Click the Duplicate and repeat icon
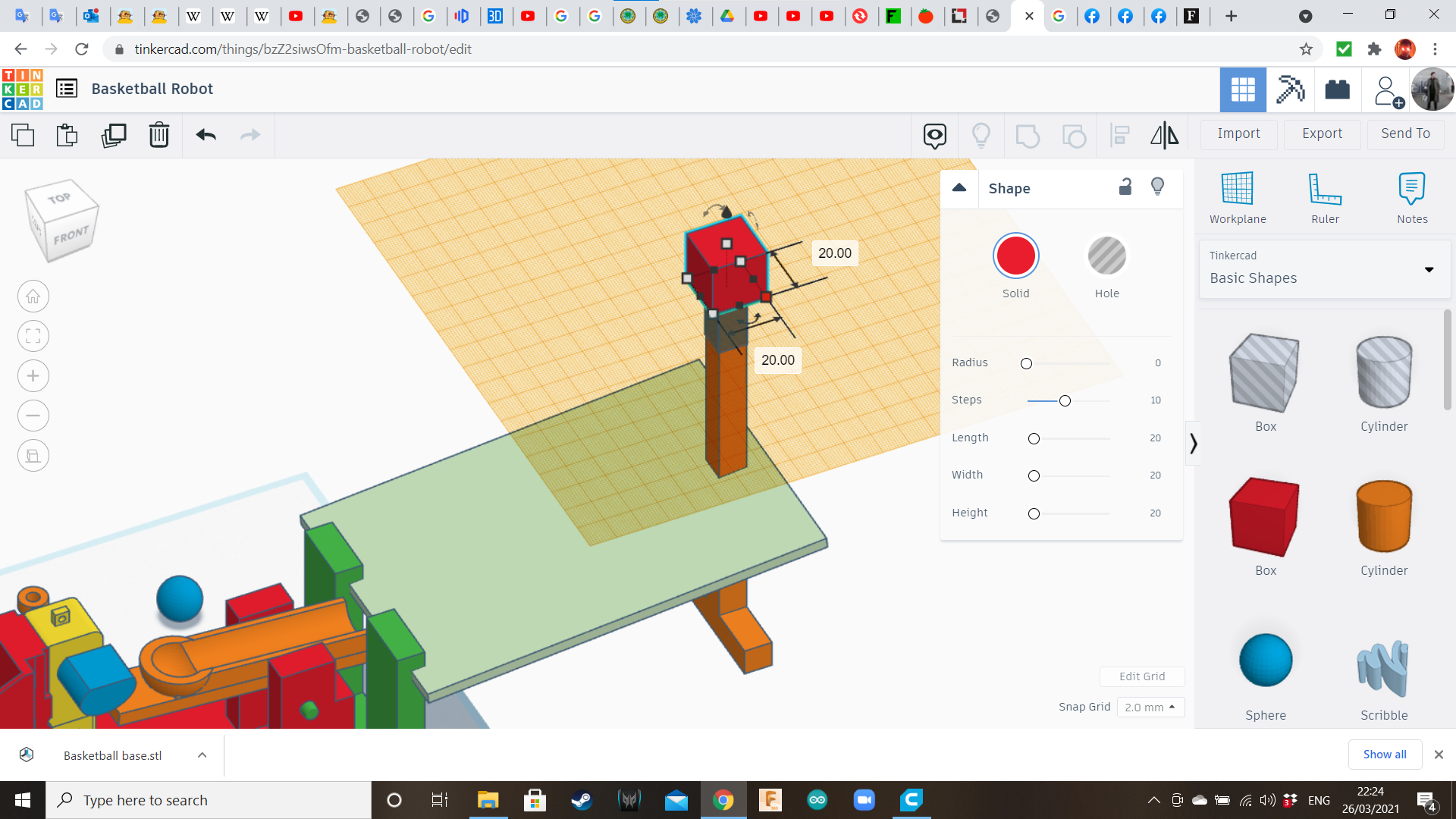Viewport: 1456px width, 819px height. pos(114,135)
